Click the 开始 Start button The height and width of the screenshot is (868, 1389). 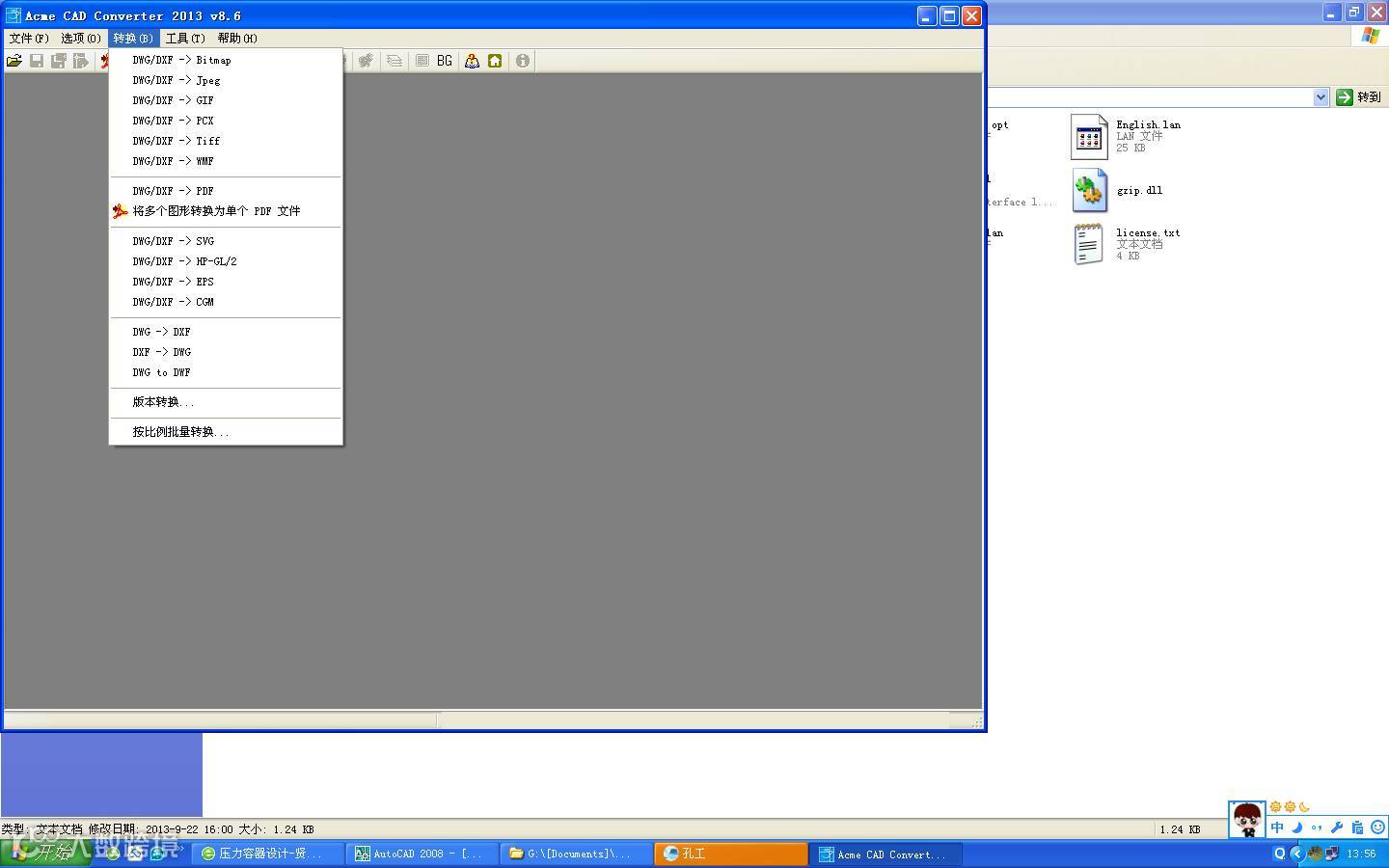pos(46,854)
